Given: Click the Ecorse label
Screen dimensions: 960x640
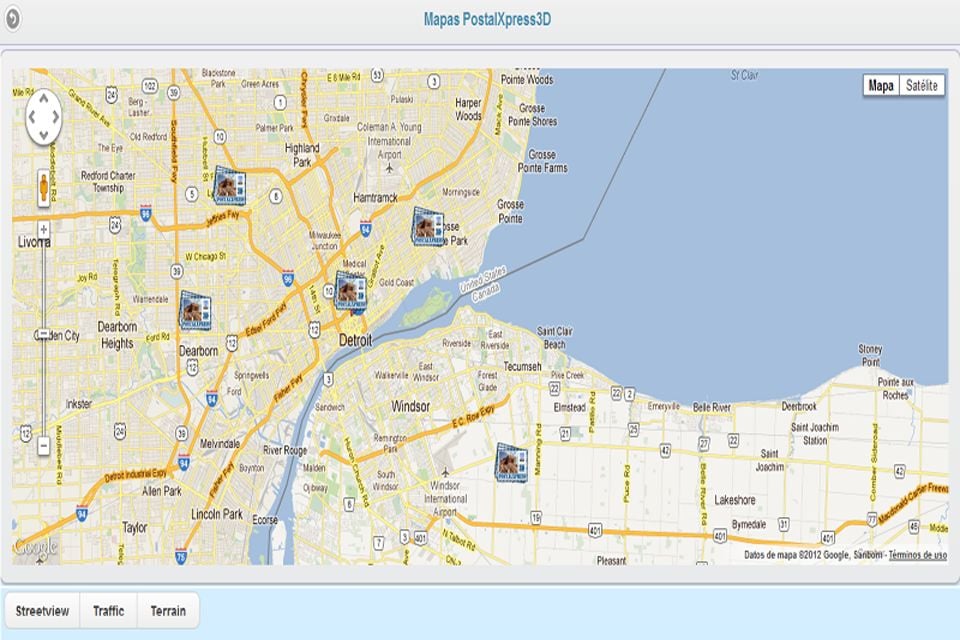Looking at the screenshot, I should point(265,520).
